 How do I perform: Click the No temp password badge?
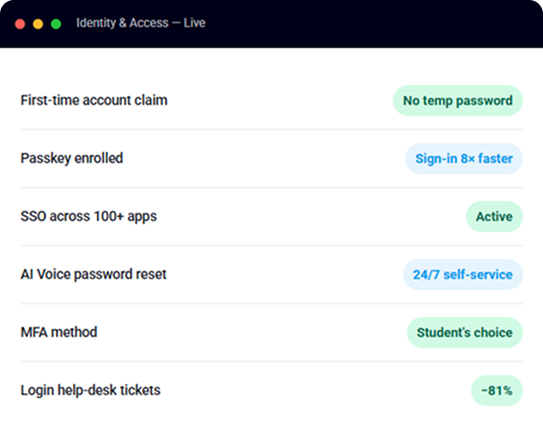457,100
